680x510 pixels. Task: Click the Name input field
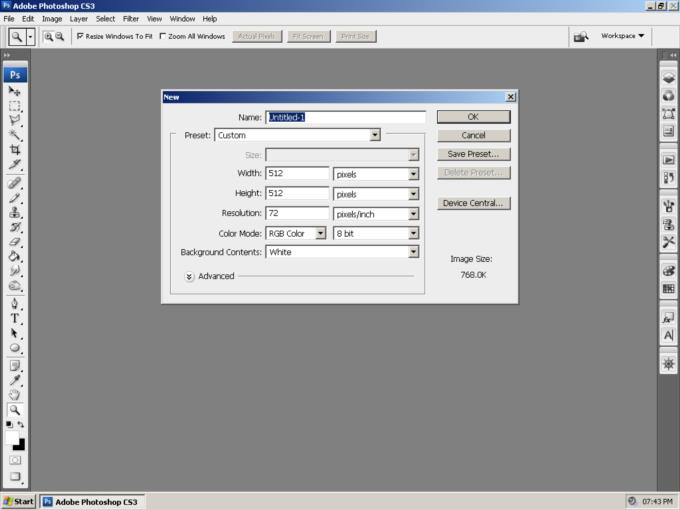tap(345, 117)
